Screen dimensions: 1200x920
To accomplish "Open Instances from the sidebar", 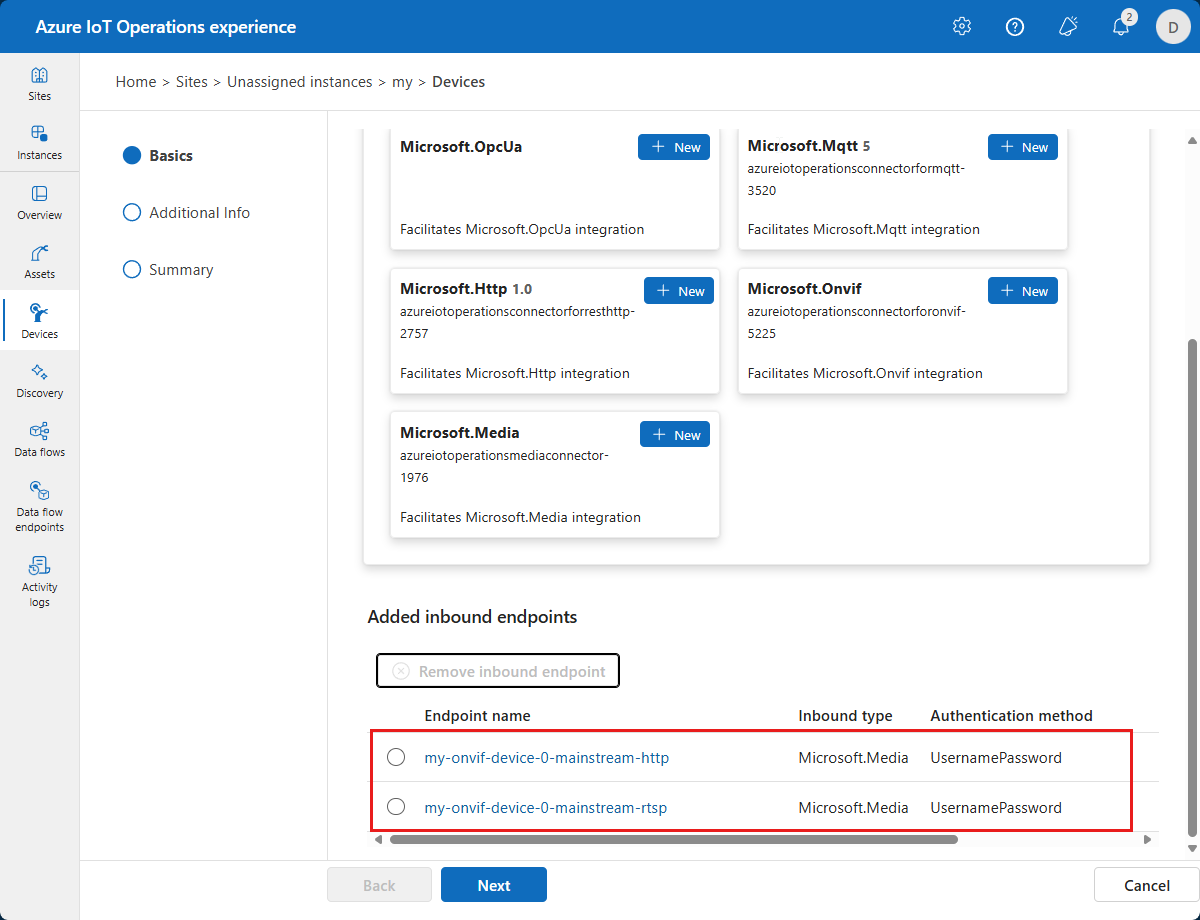I will 39,143.
